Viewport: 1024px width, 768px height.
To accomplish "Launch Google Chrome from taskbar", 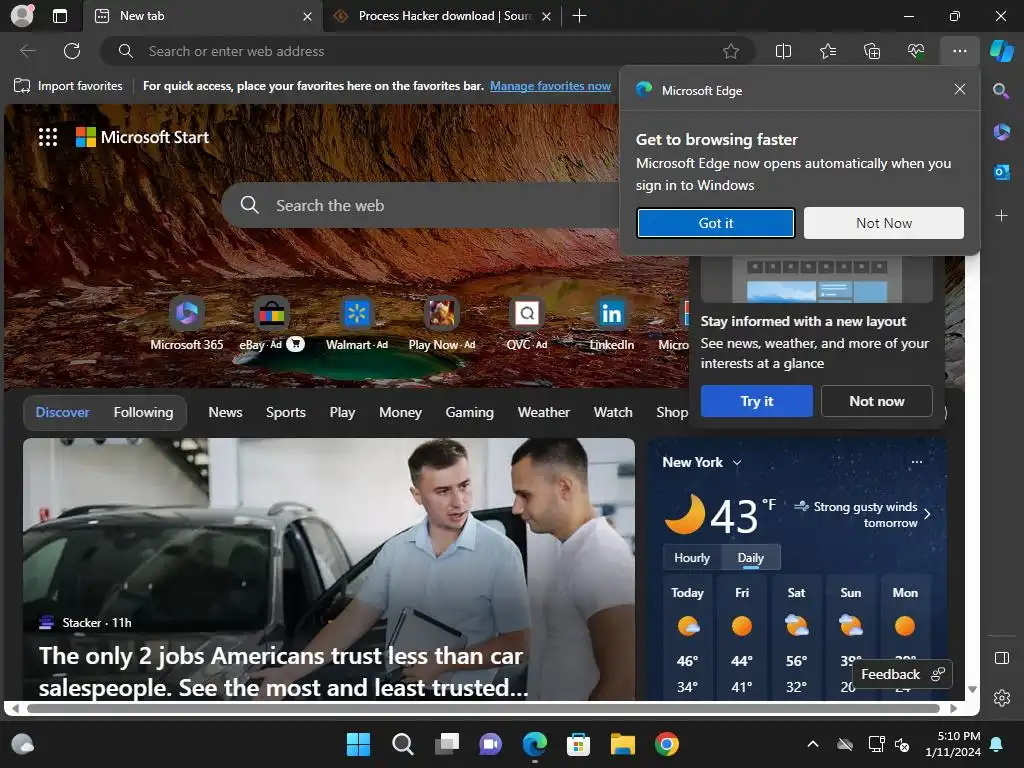I will tap(667, 744).
